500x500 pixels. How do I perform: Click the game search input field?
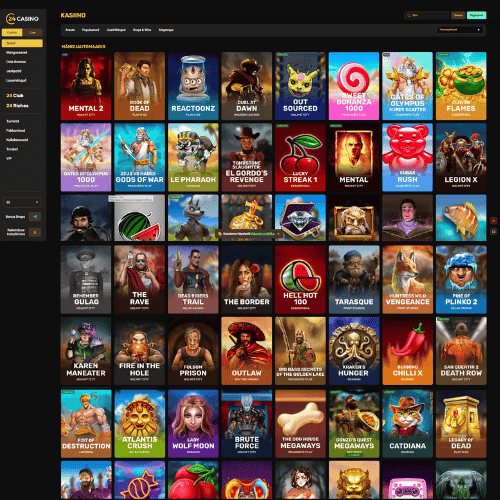pos(427,15)
